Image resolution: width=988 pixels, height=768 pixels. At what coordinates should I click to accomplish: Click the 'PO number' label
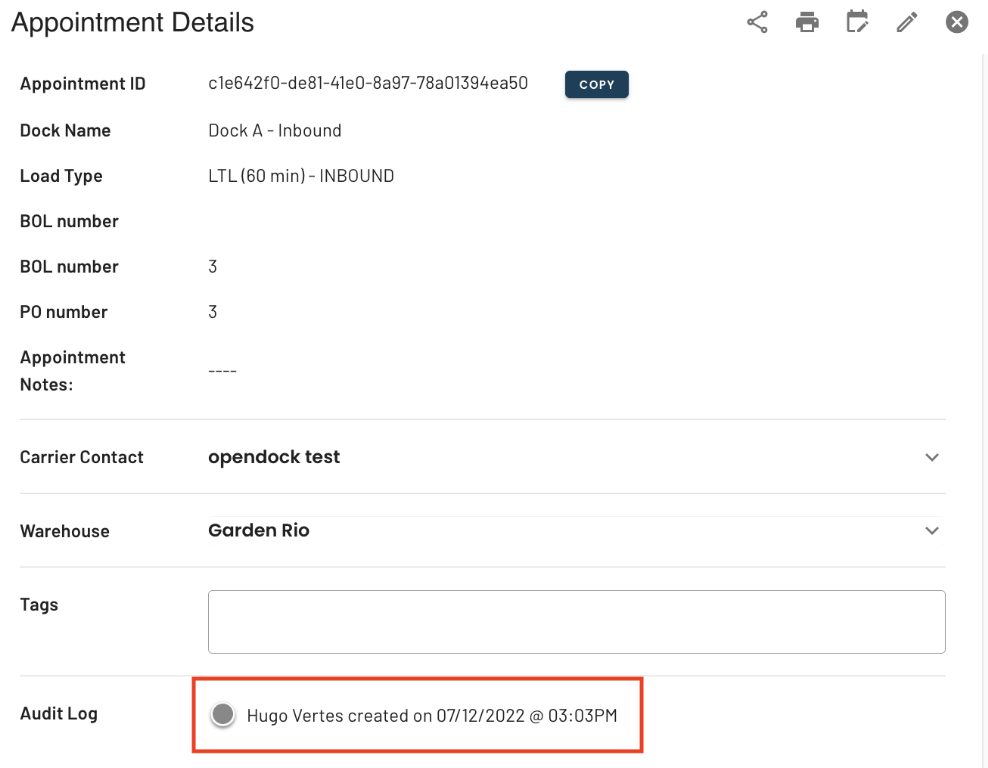(64, 312)
